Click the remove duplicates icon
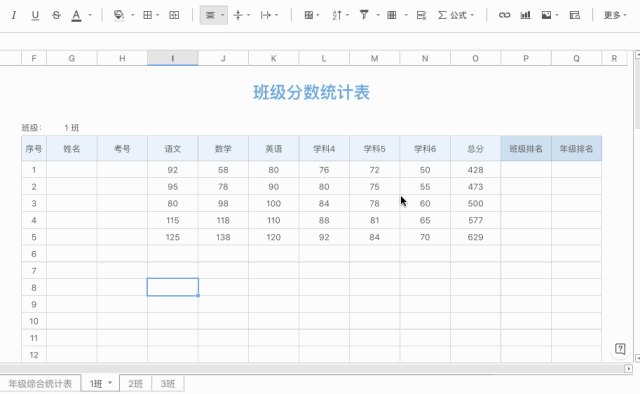Viewport: 640px width, 394px height. (421, 15)
